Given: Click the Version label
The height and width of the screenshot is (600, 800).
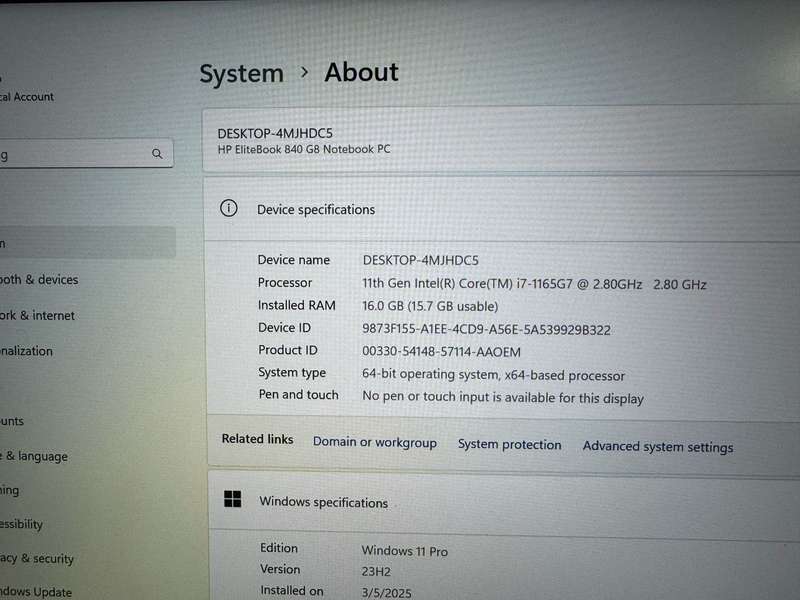Looking at the screenshot, I should (x=280, y=569).
